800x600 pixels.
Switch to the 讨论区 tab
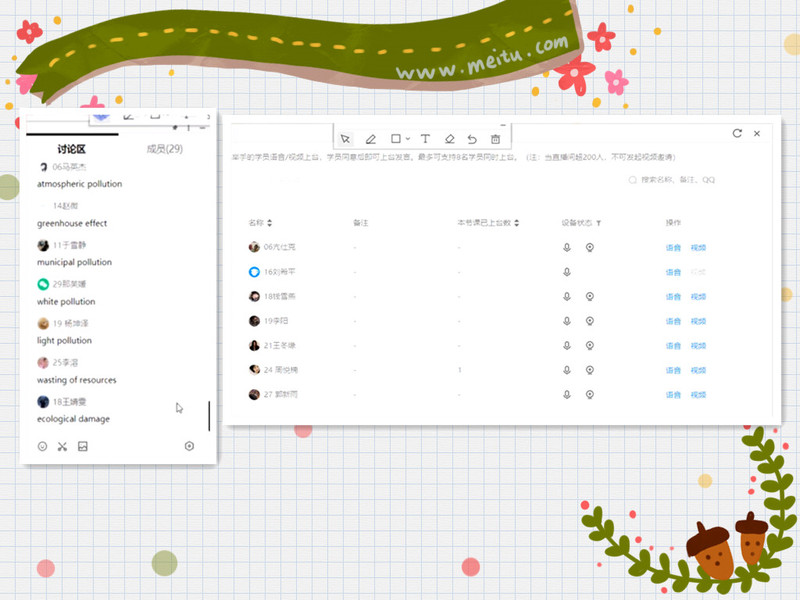pyautogui.click(x=71, y=149)
